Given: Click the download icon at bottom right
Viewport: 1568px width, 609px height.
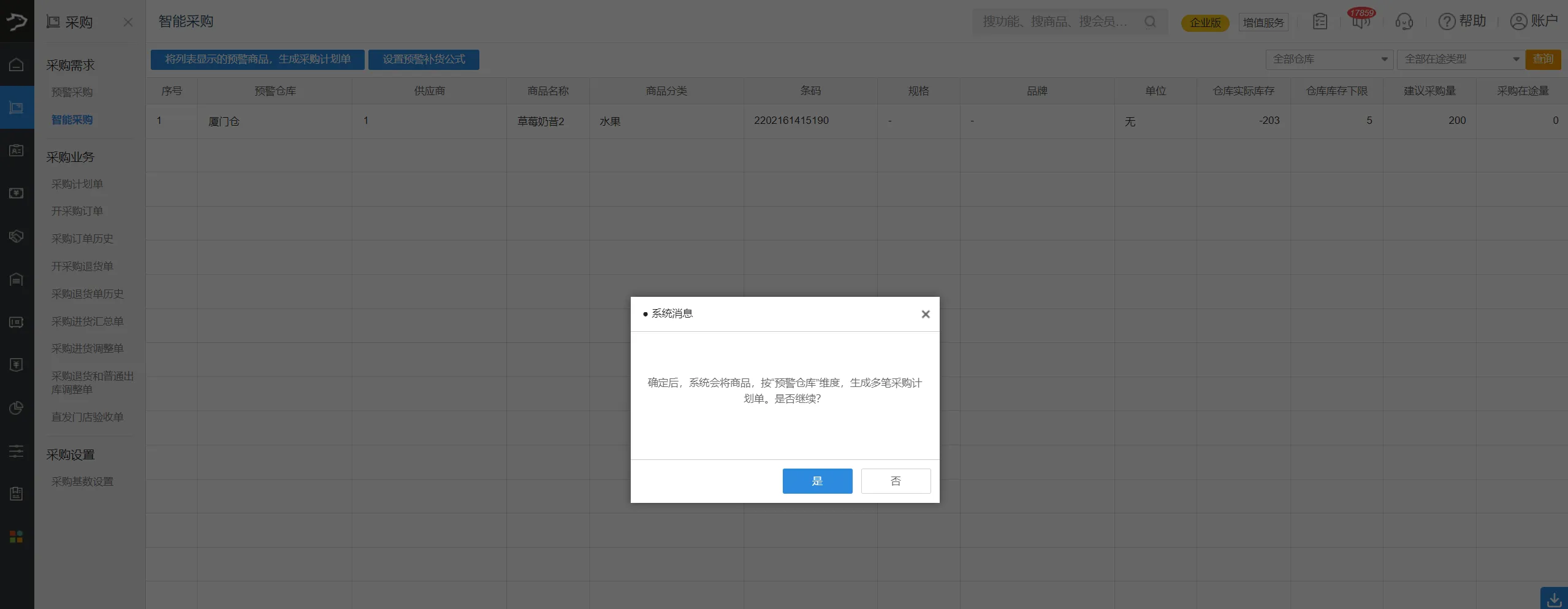Looking at the screenshot, I should 1554,599.
